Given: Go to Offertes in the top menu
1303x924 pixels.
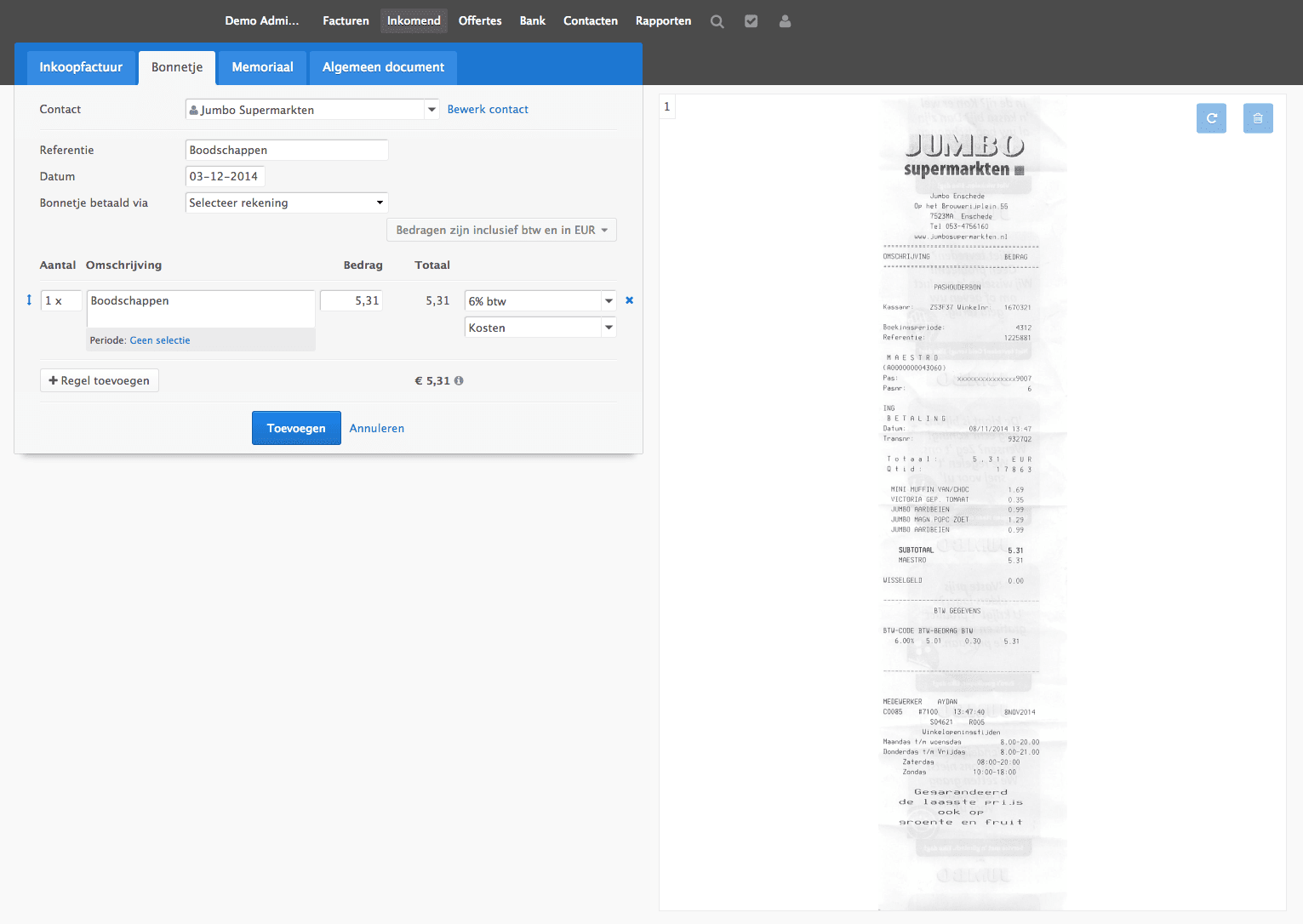Looking at the screenshot, I should coord(480,20).
